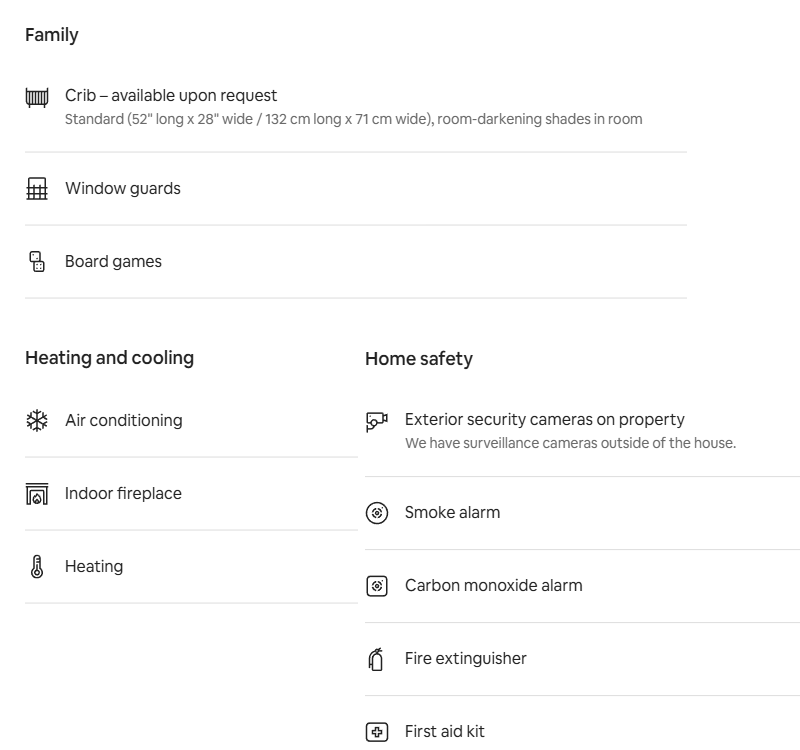Viewport: 800px width, 750px height.
Task: Click the first aid kit icon
Action: tap(377, 732)
